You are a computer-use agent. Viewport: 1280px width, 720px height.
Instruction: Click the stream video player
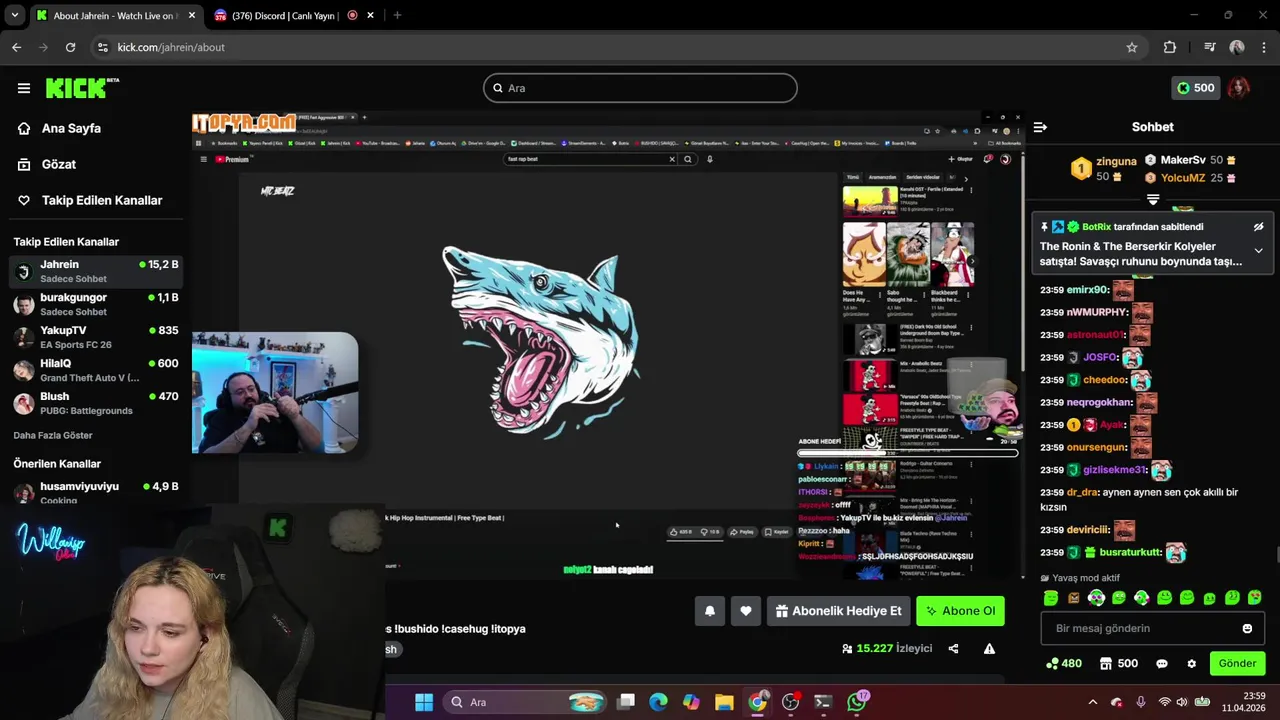point(608,345)
